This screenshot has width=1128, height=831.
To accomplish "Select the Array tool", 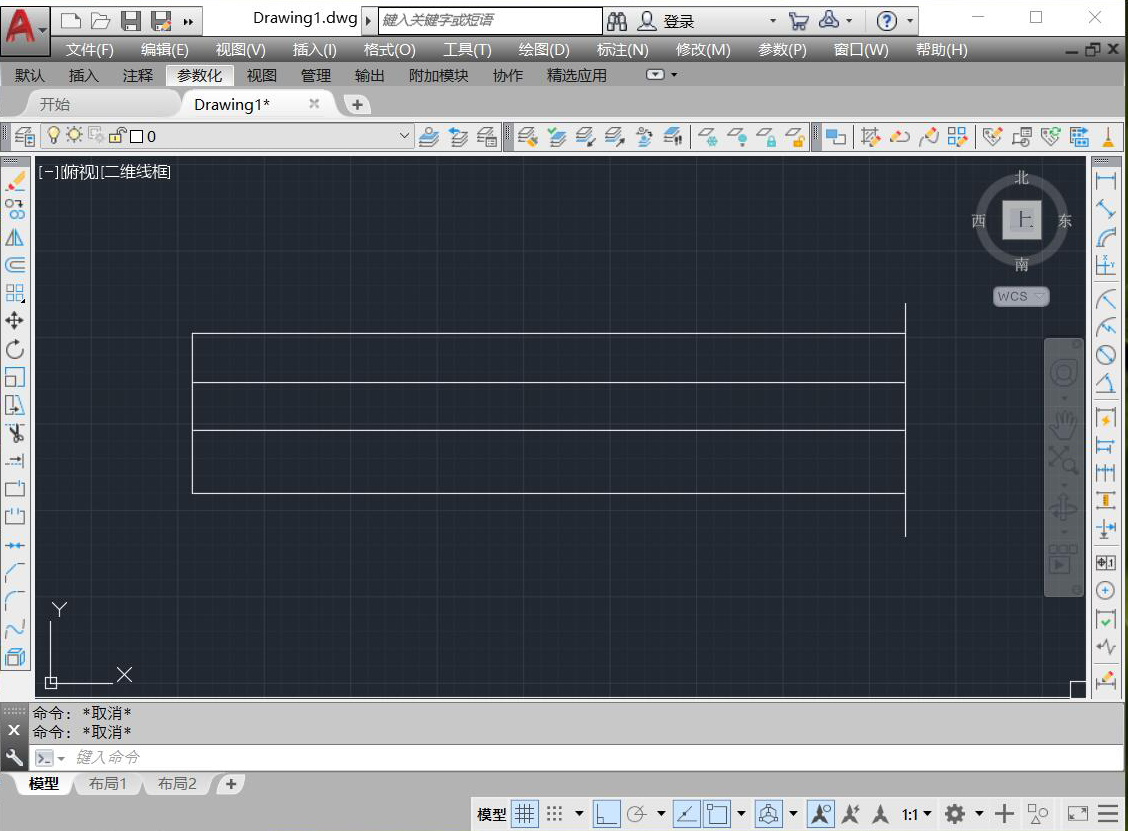I will [x=15, y=293].
